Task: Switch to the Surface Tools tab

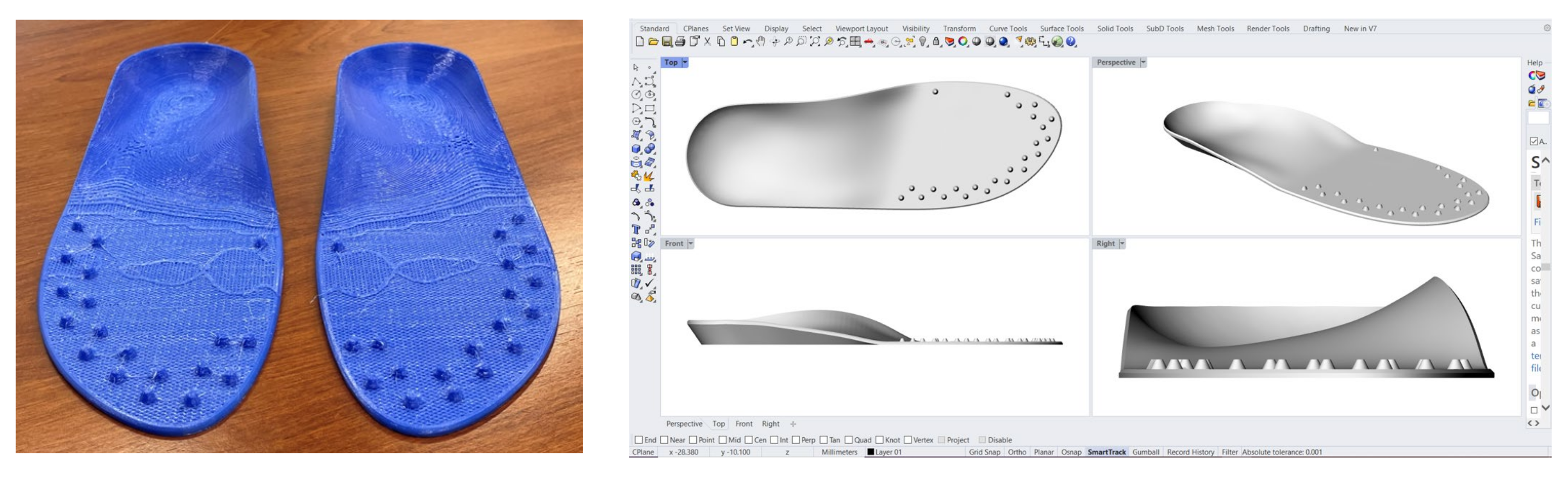Action: [1062, 29]
